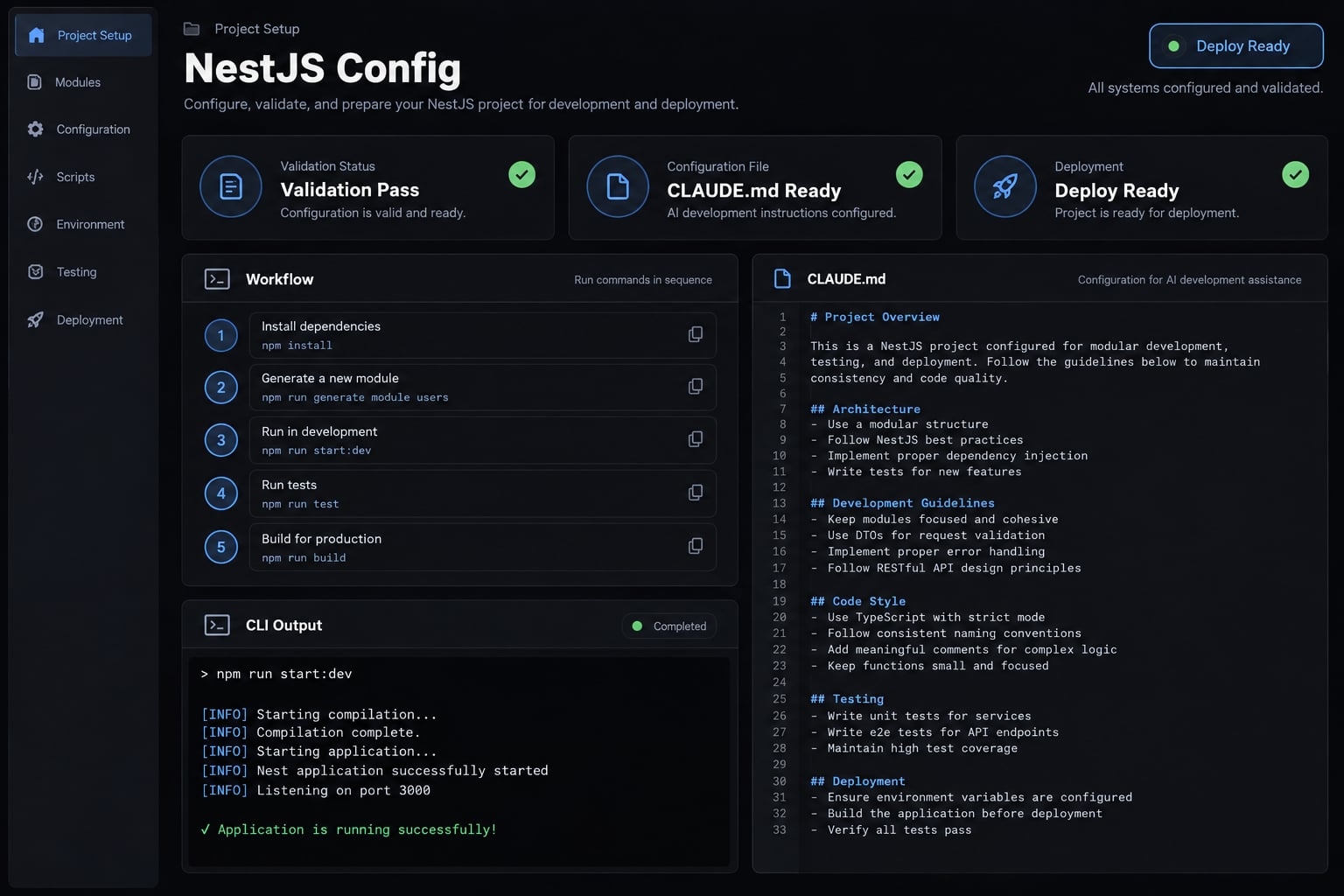Click the Deployment card rocket icon
Screen dimensions: 1344x896
(x=1005, y=186)
